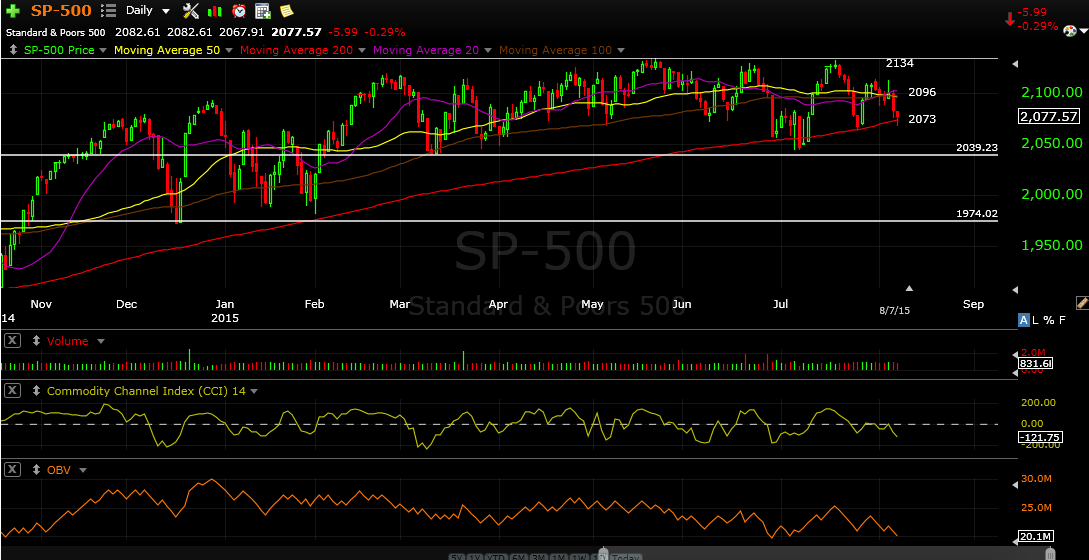Select the 6M time range button

[x=518, y=557]
